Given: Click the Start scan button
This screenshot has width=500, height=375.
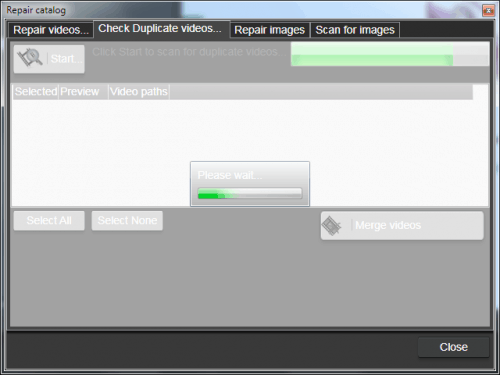Looking at the screenshot, I should click(x=49, y=59).
